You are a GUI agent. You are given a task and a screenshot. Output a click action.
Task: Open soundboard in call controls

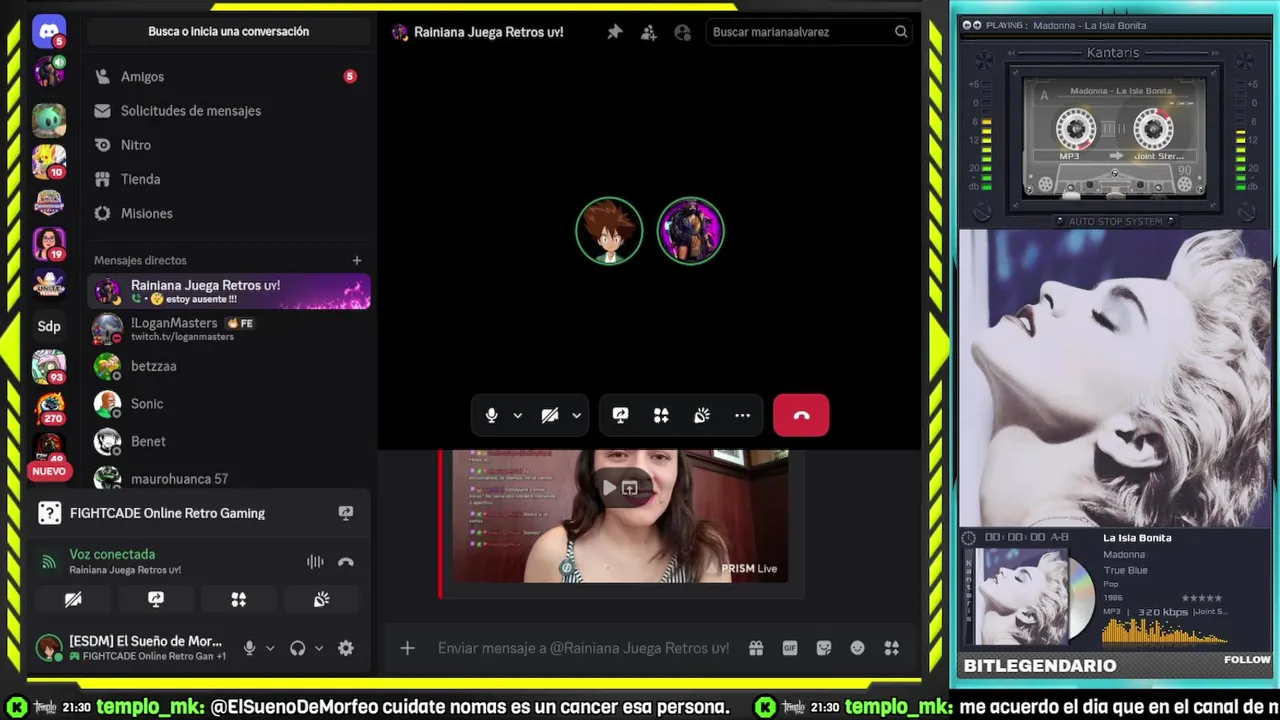[702, 415]
